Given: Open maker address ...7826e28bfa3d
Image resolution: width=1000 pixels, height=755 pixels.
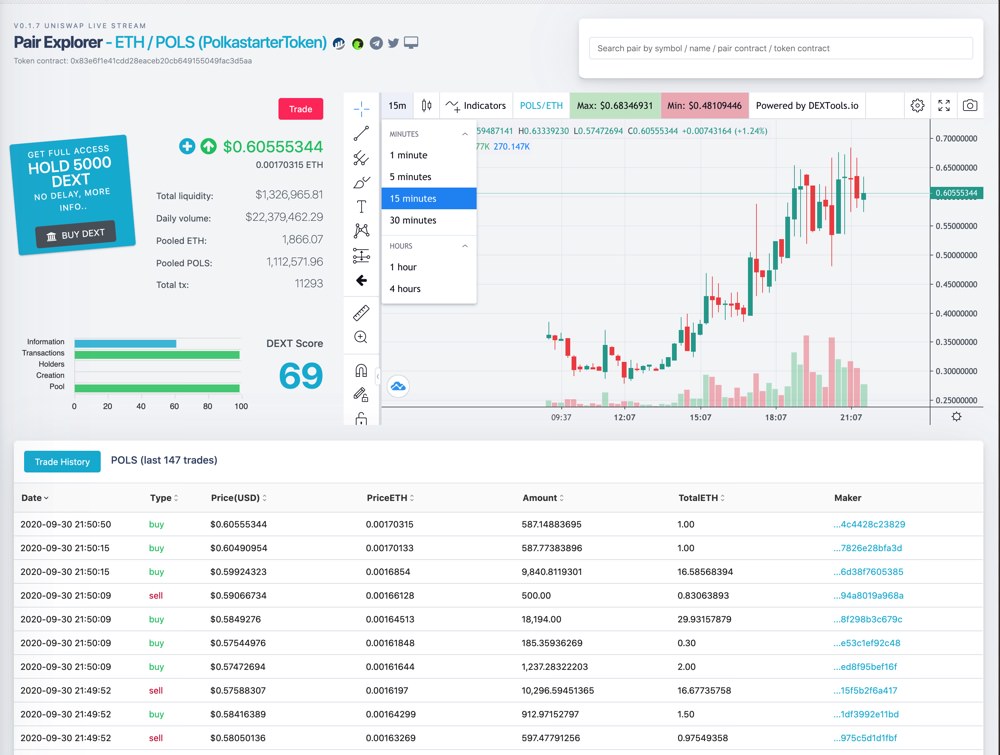Looking at the screenshot, I should tap(867, 548).
